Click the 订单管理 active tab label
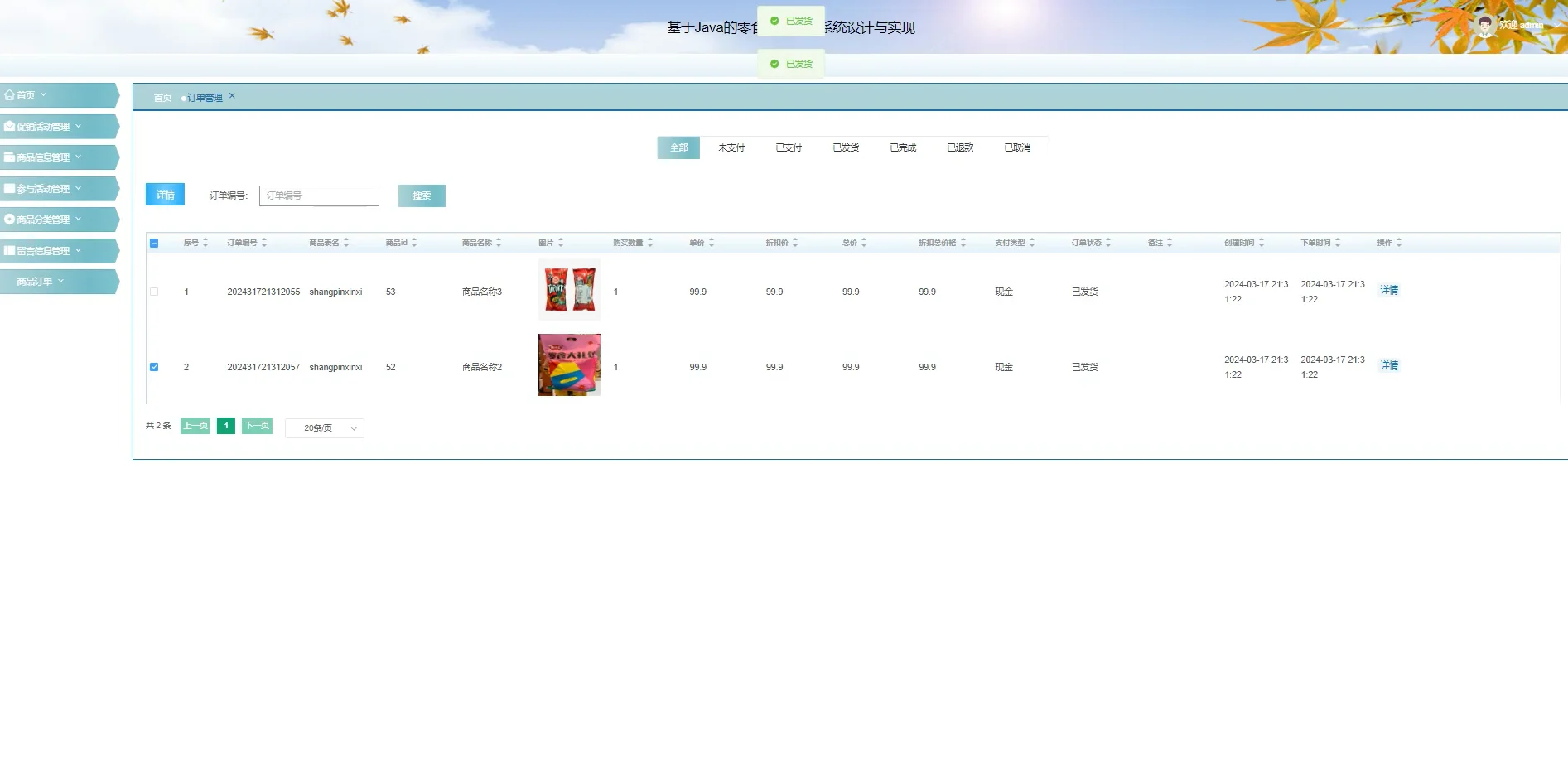 pos(205,98)
